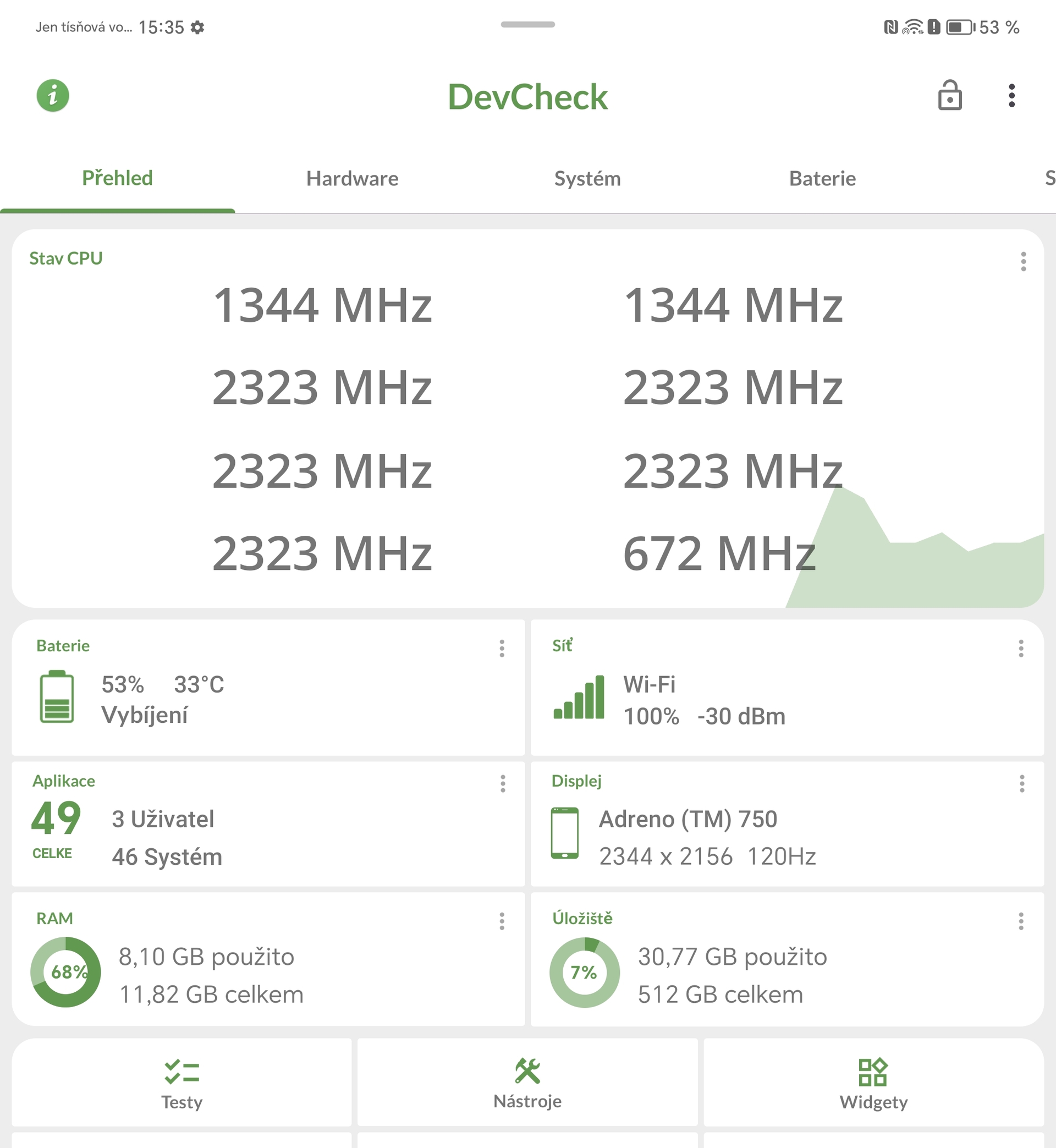Tap the CELKE label under 49
This screenshot has height=1148, width=1056.
click(52, 853)
